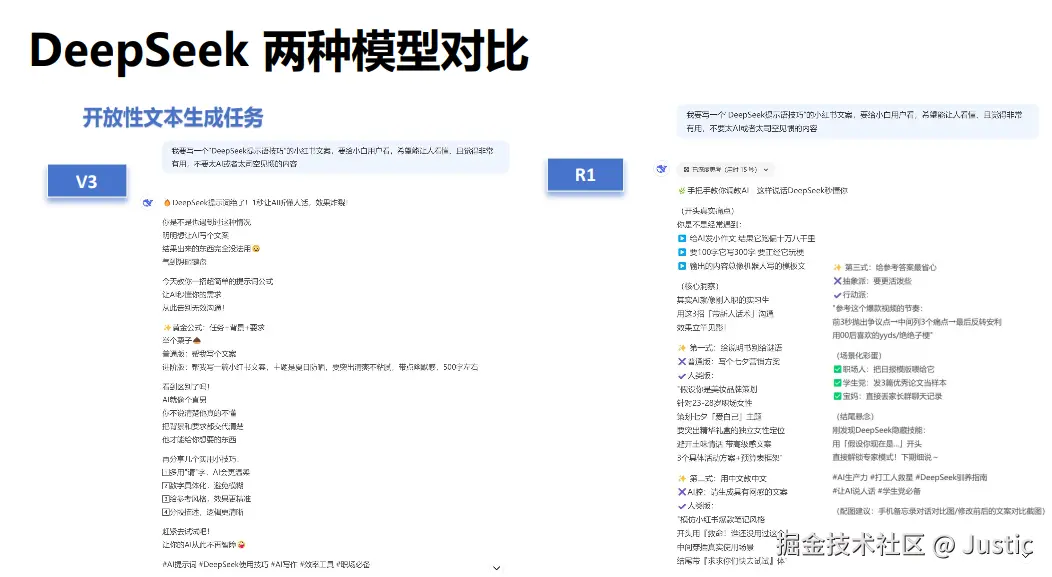Click the sparkle emoji before 第三式
Viewport: 1052px width, 577px height.
click(x=837, y=267)
